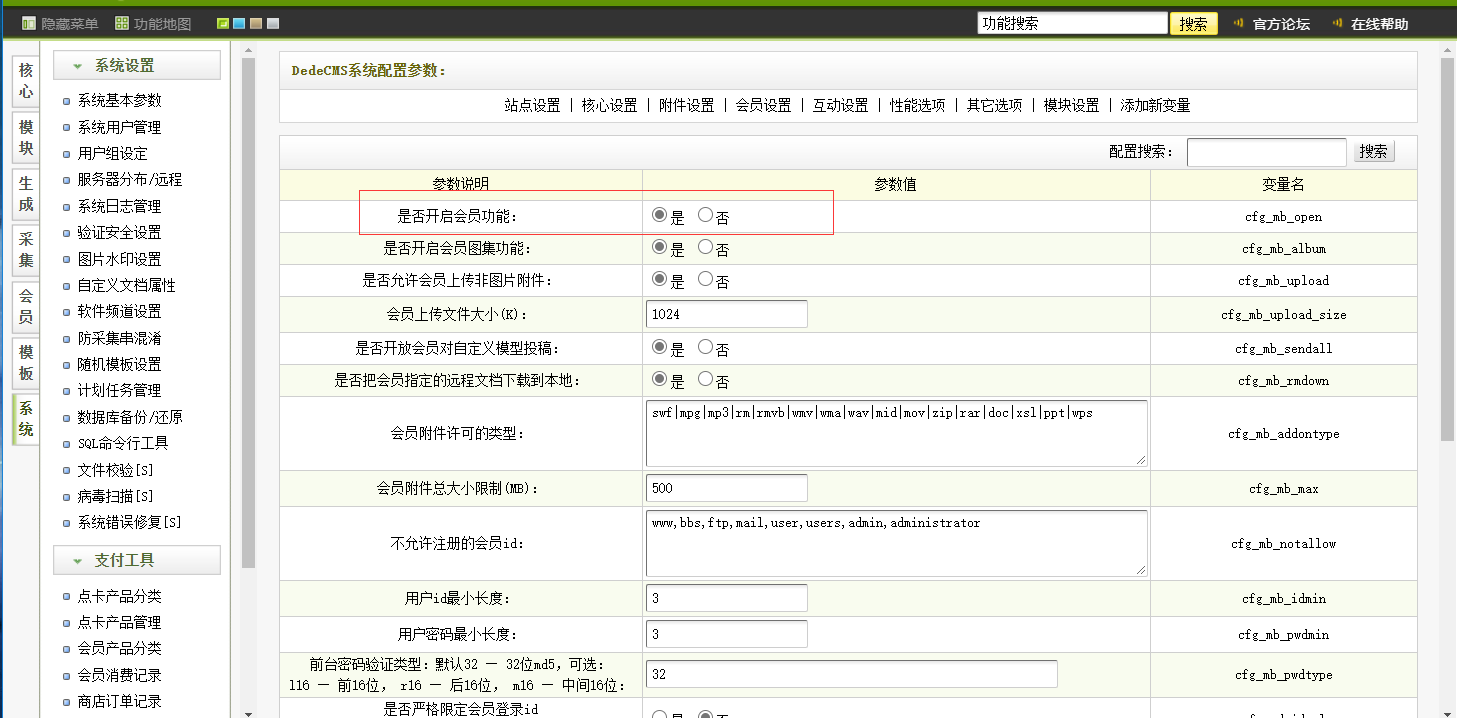Select 是 for 是否开启会员图集功能
The image size is (1457, 718).
[x=659, y=246]
